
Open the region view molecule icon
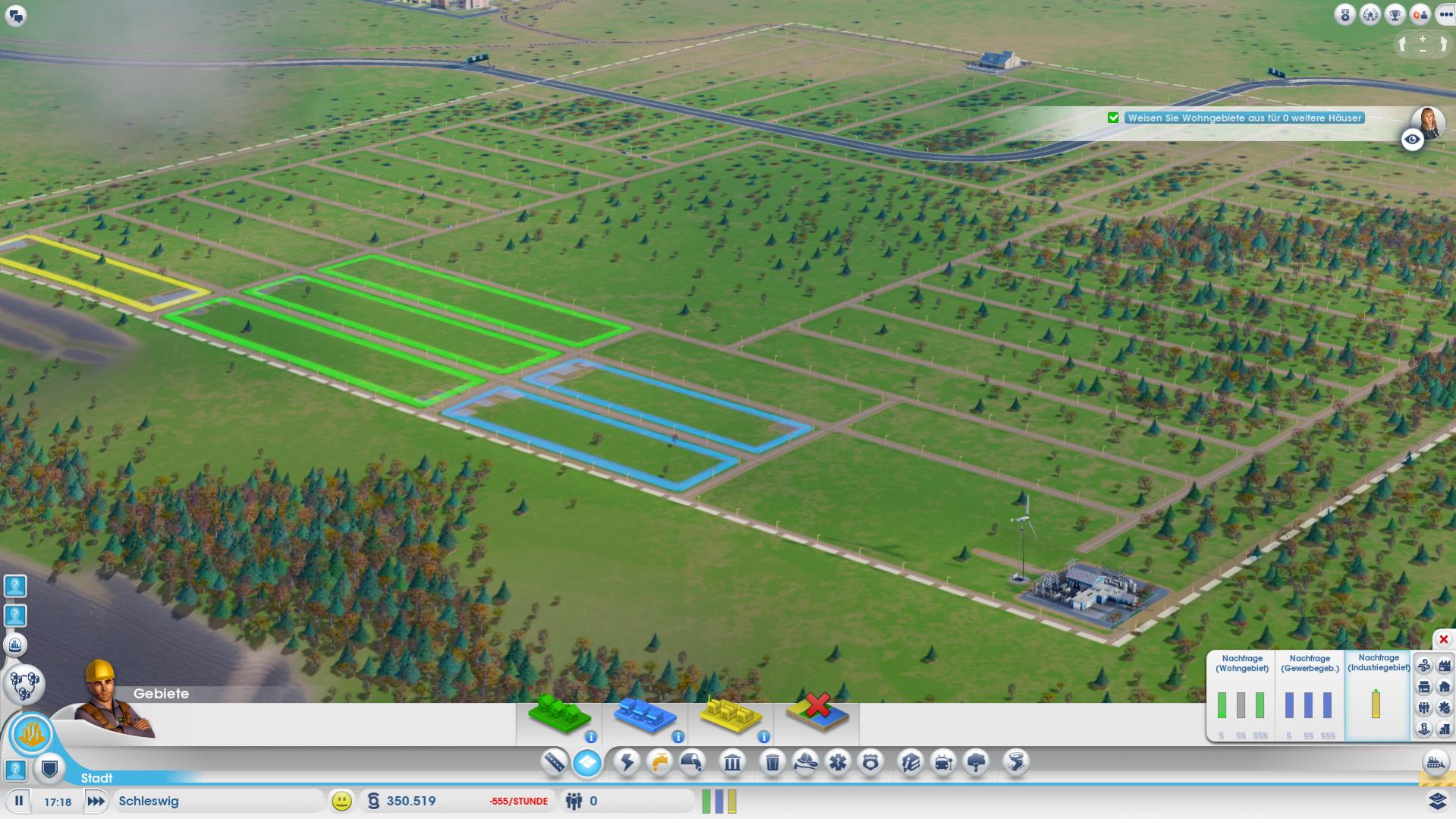pos(25,684)
